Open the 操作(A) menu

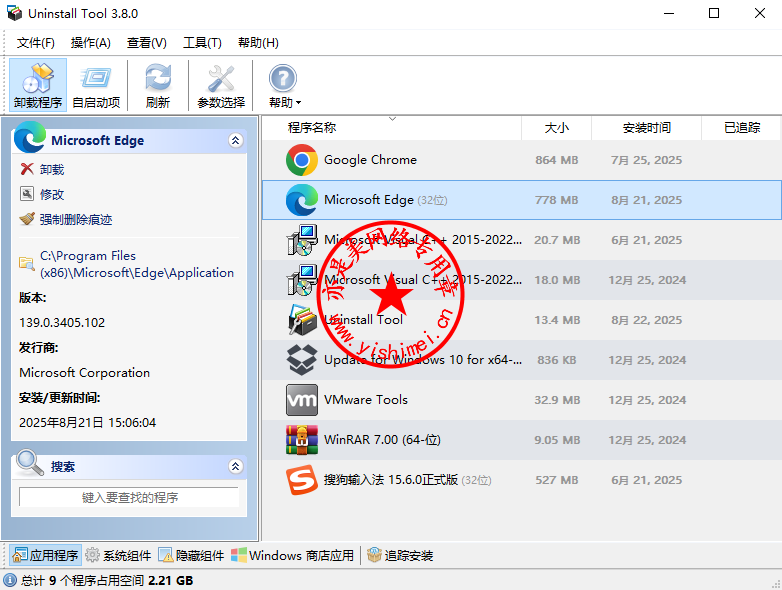(x=90, y=43)
